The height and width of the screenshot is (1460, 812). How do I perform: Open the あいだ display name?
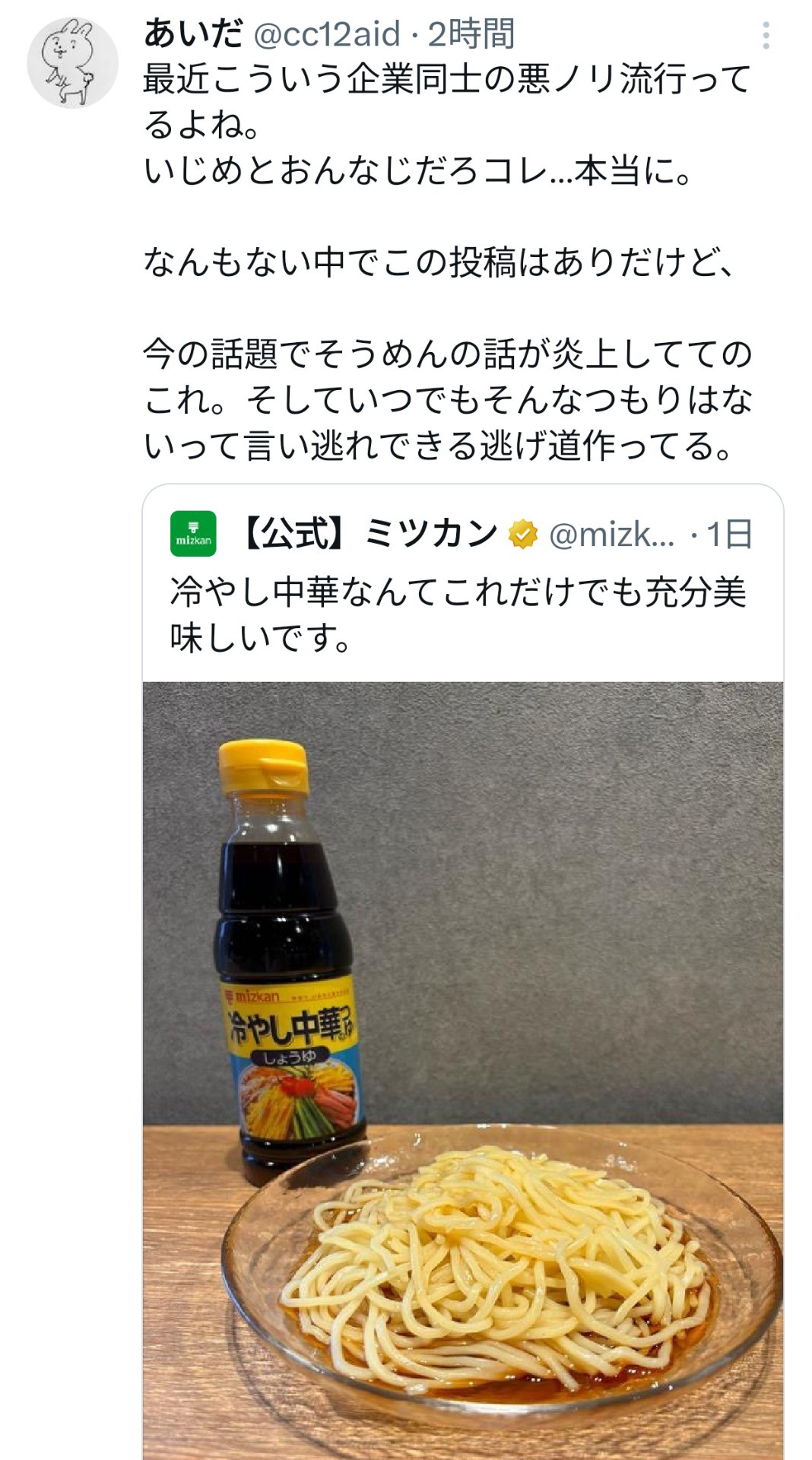(x=194, y=34)
